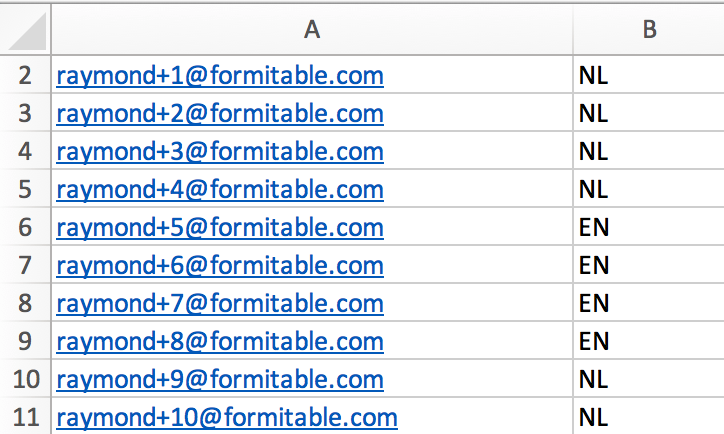
Task: Open the raymond+3@formitable.com link
Action: [x=220, y=151]
